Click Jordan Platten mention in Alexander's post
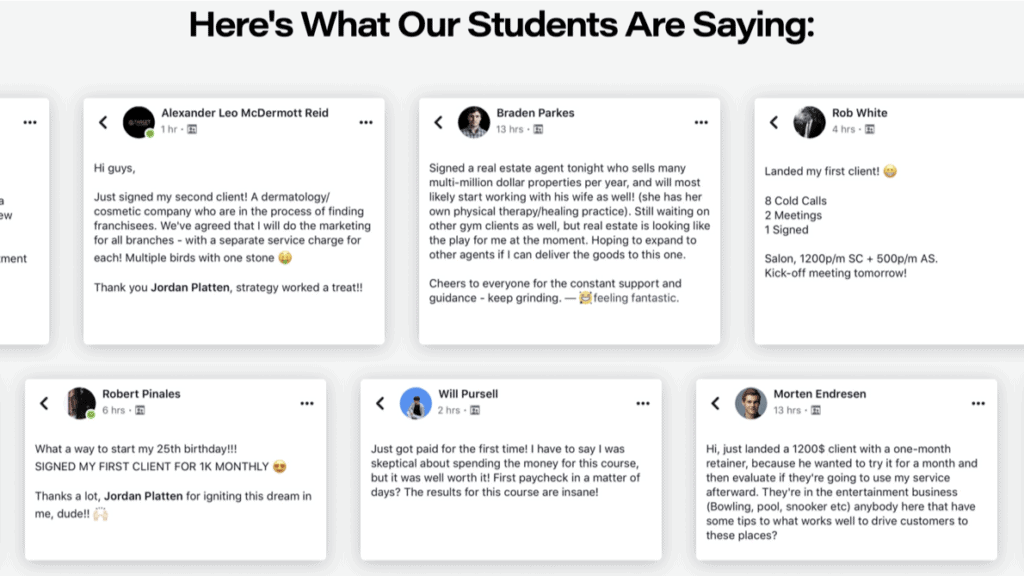1024x576 pixels. pyautogui.click(x=190, y=287)
